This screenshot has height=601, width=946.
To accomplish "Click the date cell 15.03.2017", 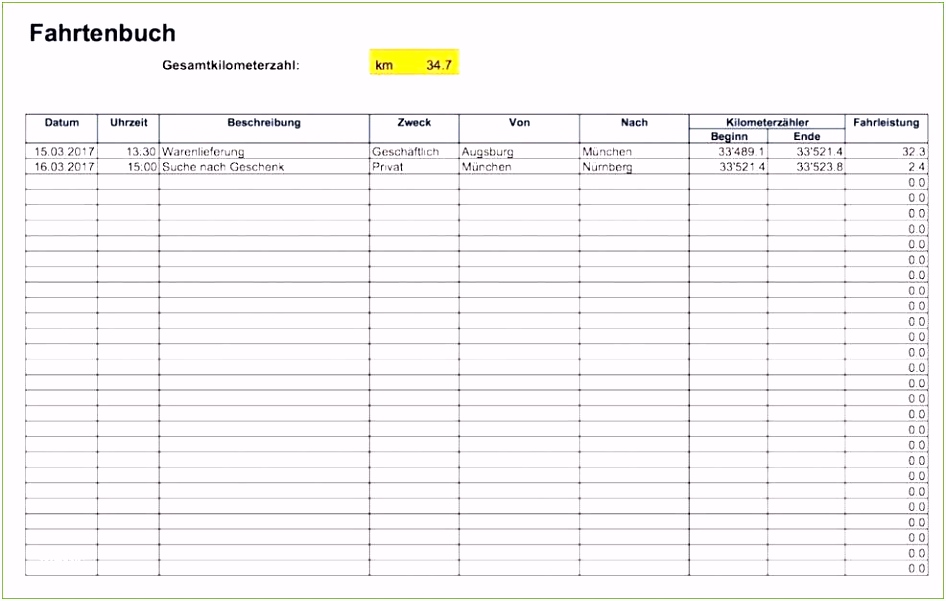I will pyautogui.click(x=62, y=151).
